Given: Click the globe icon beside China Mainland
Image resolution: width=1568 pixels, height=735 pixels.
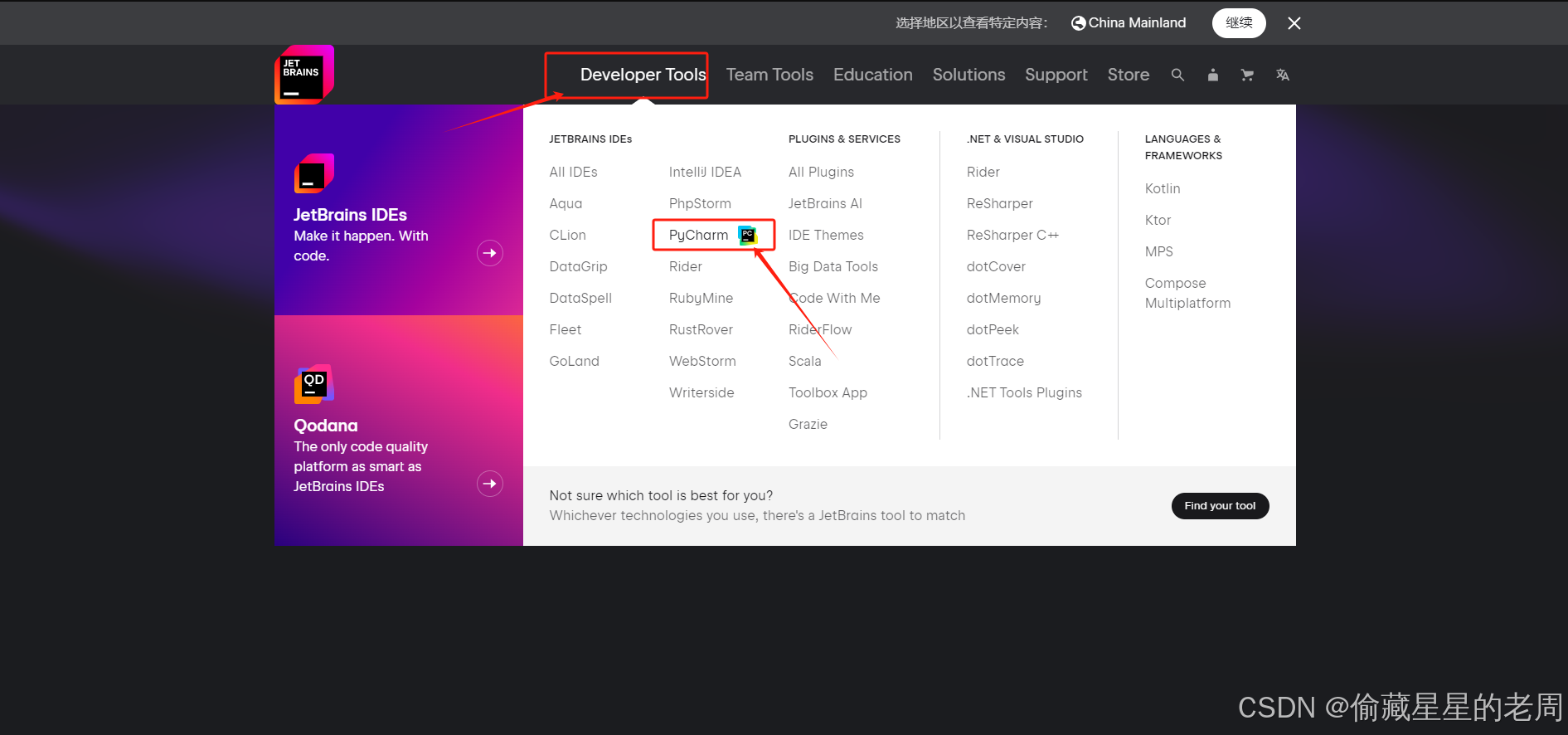Looking at the screenshot, I should [1078, 23].
